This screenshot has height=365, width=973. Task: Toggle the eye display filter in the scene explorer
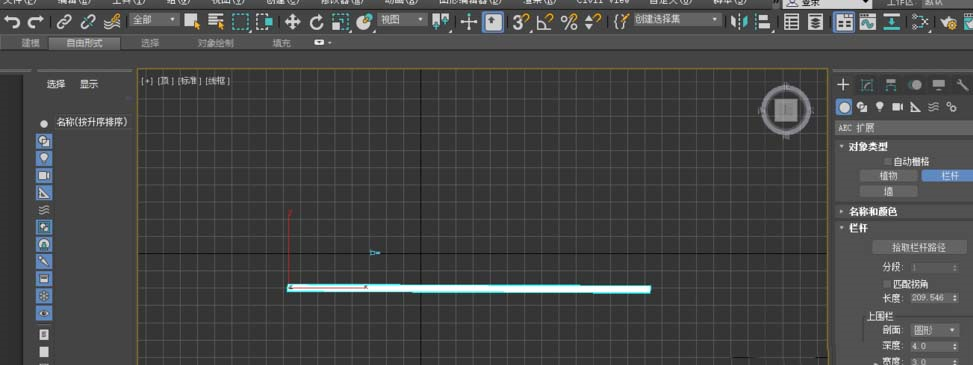44,313
